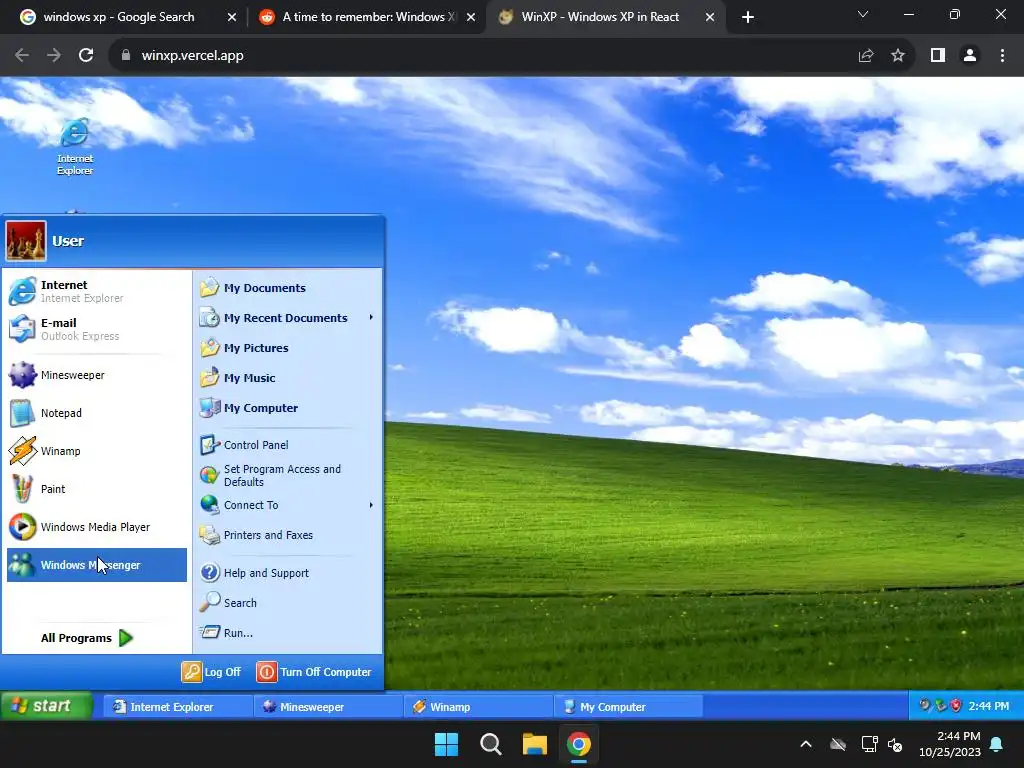Open Notepad from the Start menu
Image resolution: width=1024 pixels, height=768 pixels.
97,413
